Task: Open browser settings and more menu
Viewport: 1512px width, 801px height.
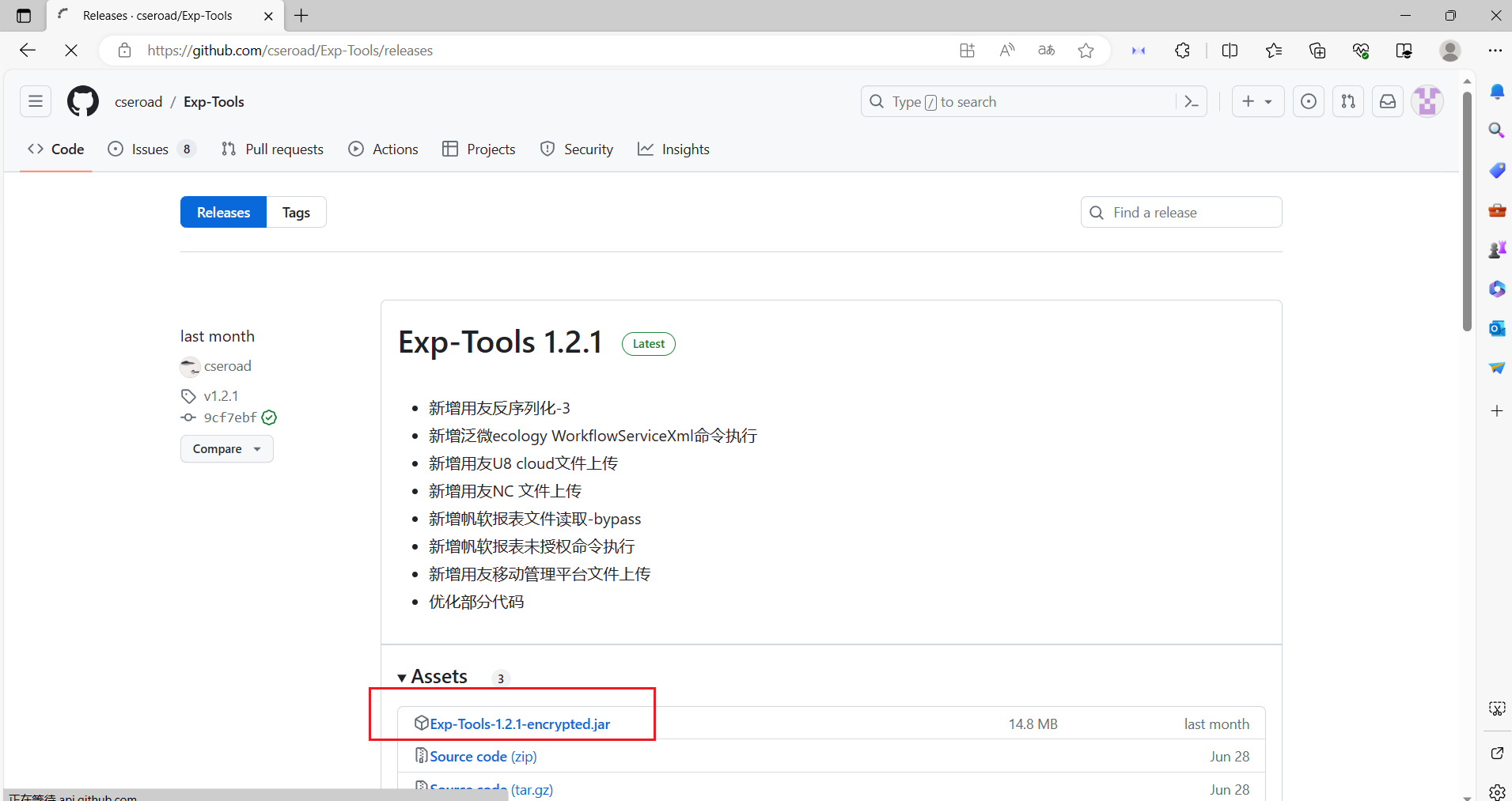Action: coord(1495,51)
